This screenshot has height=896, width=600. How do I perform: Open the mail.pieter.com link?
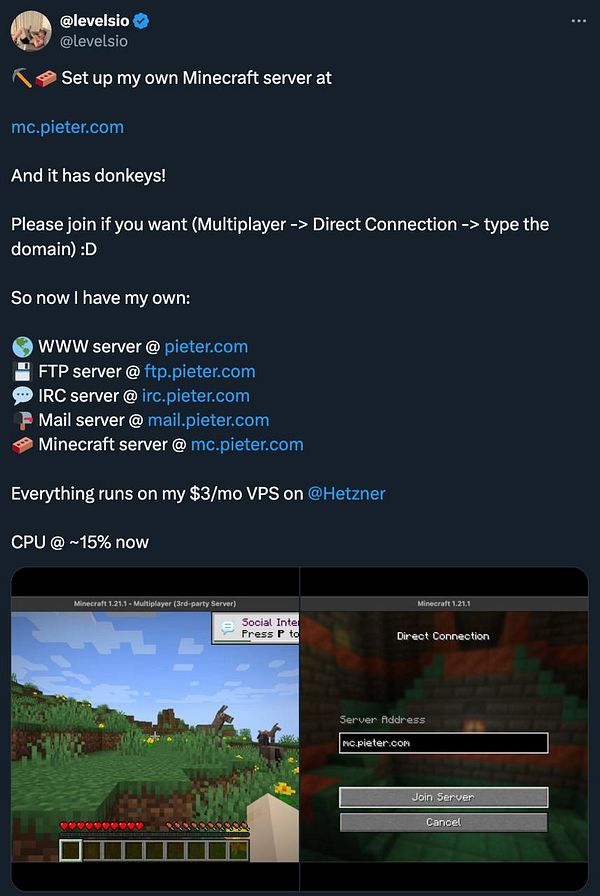(x=209, y=421)
